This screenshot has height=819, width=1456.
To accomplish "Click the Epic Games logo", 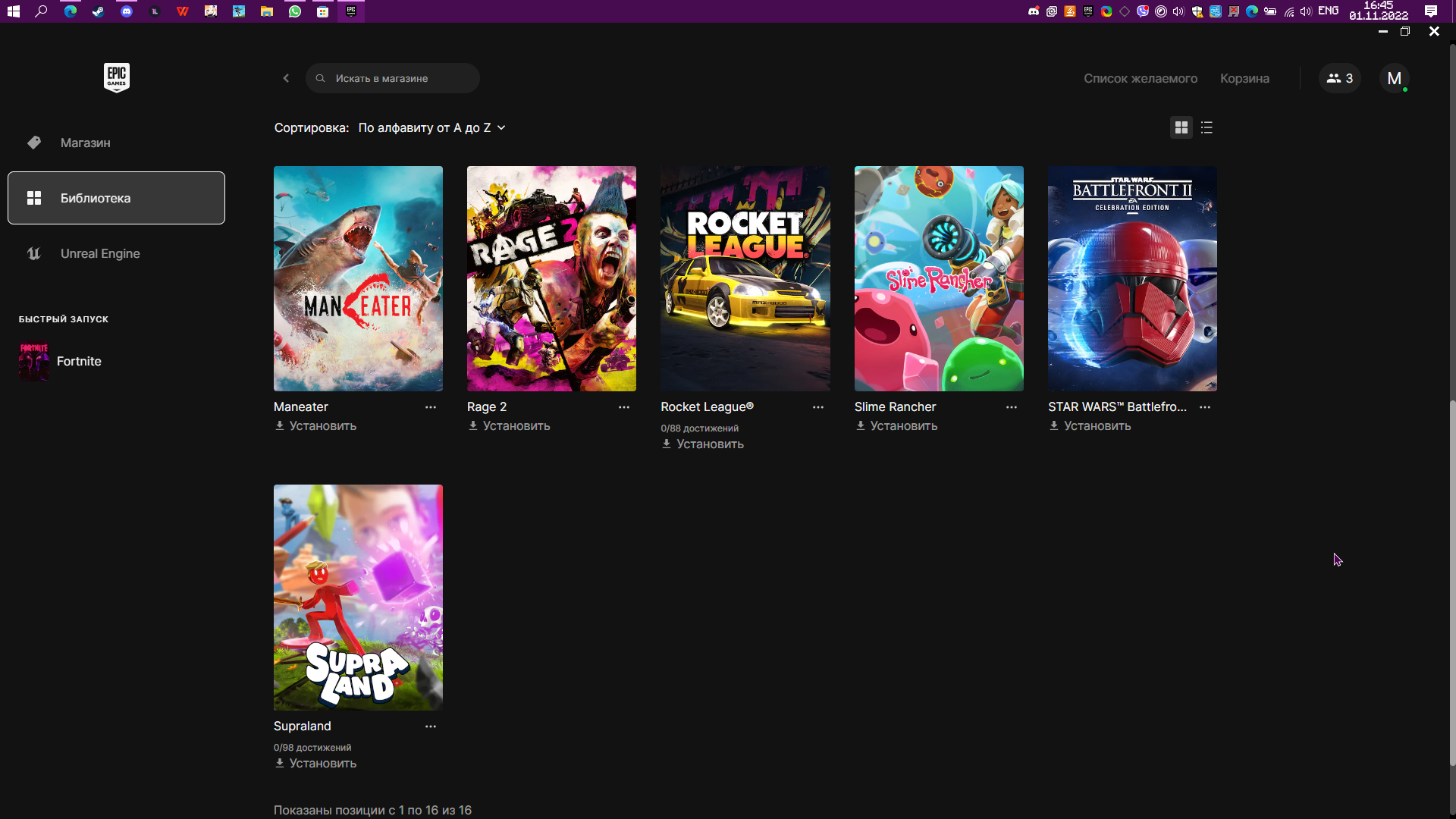I will click(x=117, y=77).
